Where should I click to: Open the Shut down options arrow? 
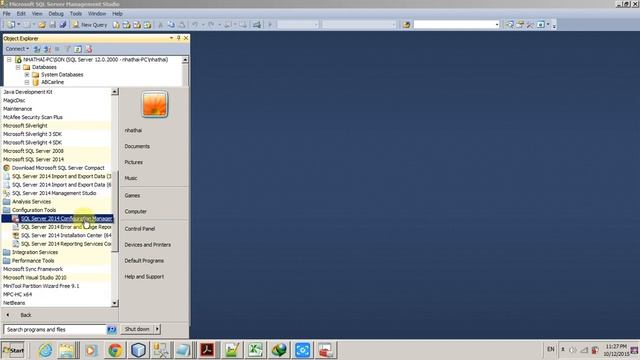click(x=157, y=329)
